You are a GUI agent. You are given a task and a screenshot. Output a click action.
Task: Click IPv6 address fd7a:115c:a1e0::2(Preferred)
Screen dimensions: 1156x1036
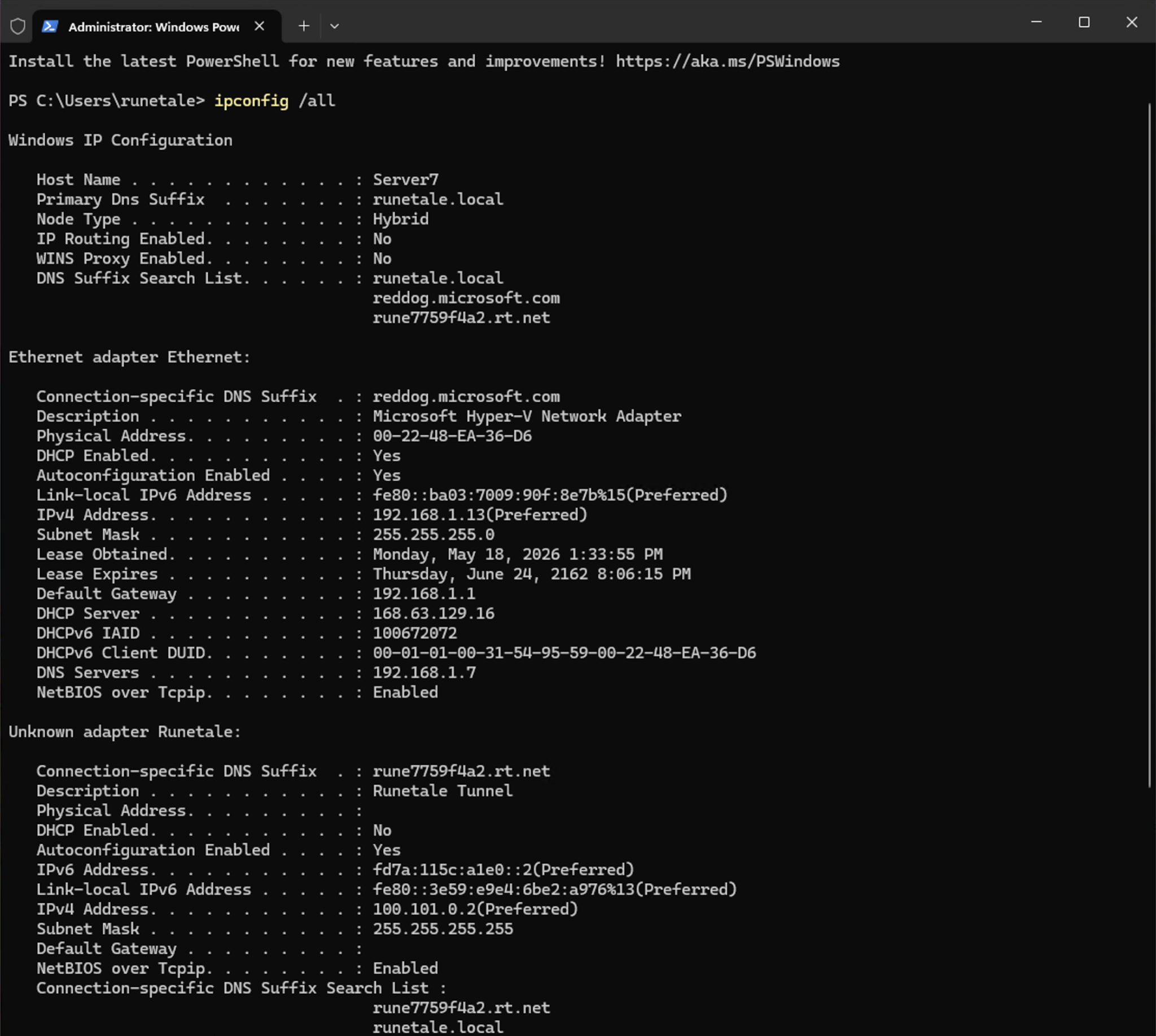[x=503, y=870]
